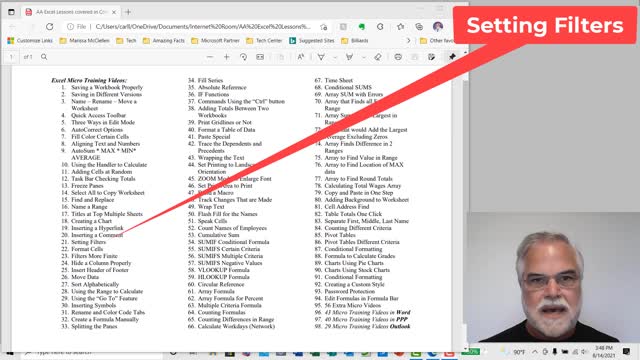Click 'Password Protection' list item

pos(349,291)
